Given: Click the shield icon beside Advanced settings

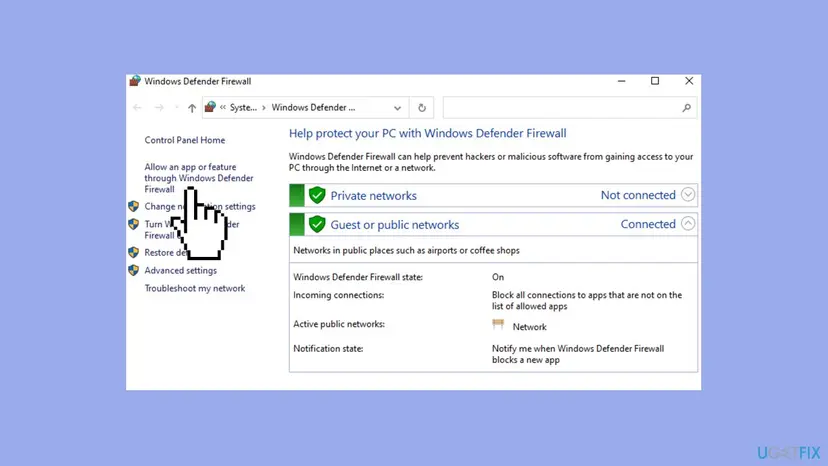Looking at the screenshot, I should click(x=133, y=270).
